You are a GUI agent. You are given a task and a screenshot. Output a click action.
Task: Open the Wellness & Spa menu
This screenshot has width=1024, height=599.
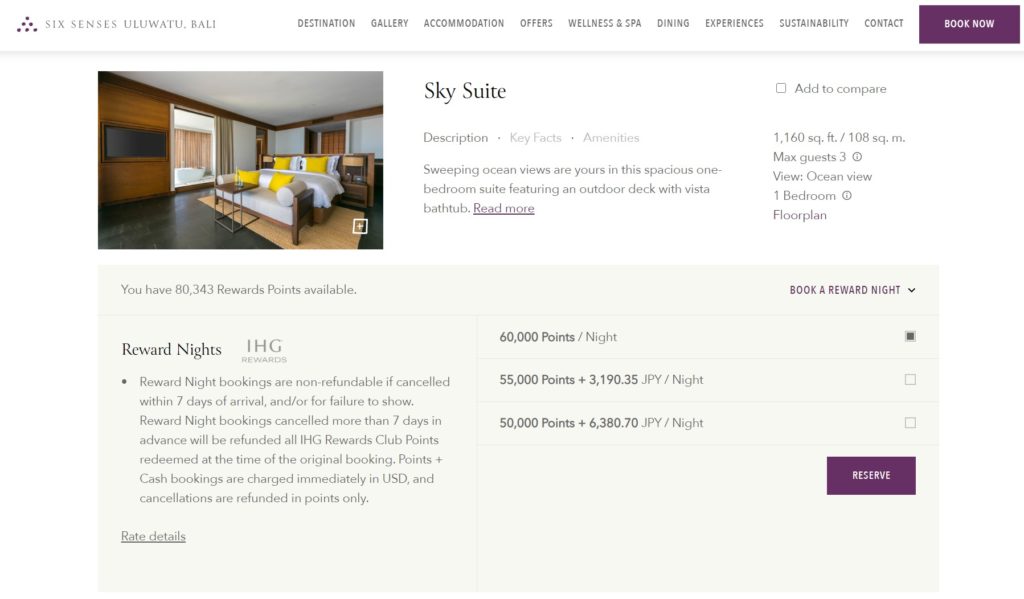[604, 23]
